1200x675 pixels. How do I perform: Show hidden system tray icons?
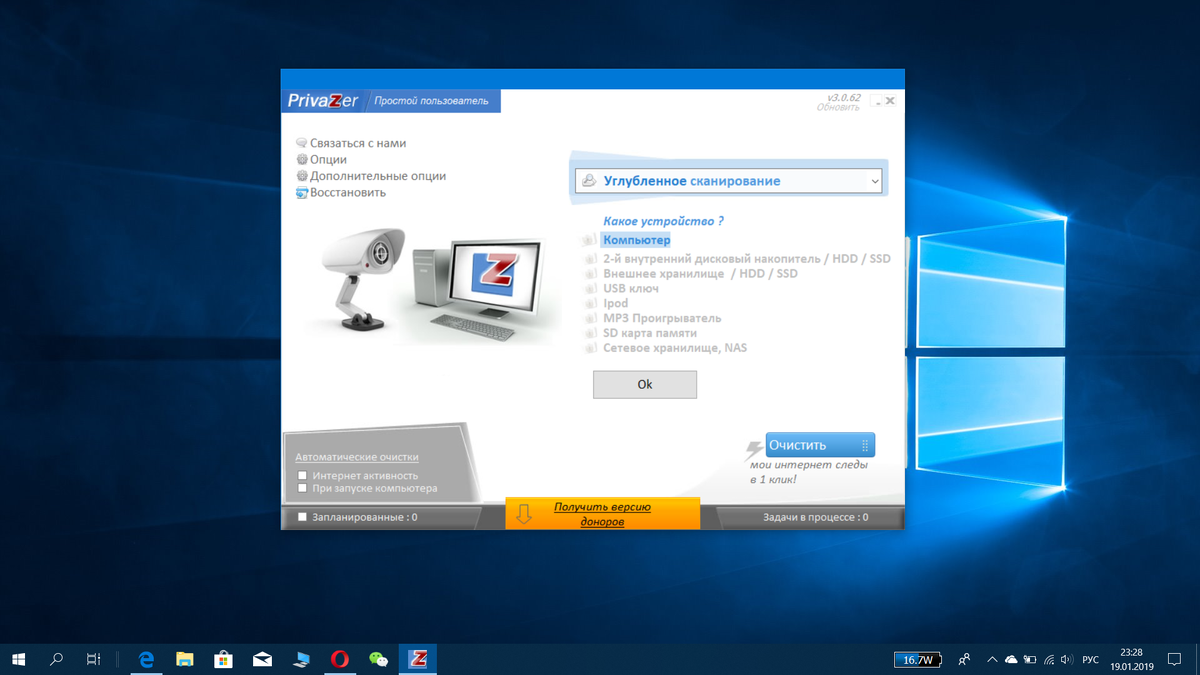point(992,659)
